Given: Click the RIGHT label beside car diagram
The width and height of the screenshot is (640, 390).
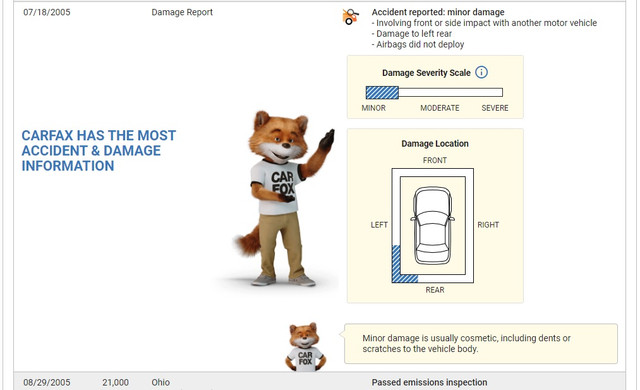Looking at the screenshot, I should tap(488, 225).
